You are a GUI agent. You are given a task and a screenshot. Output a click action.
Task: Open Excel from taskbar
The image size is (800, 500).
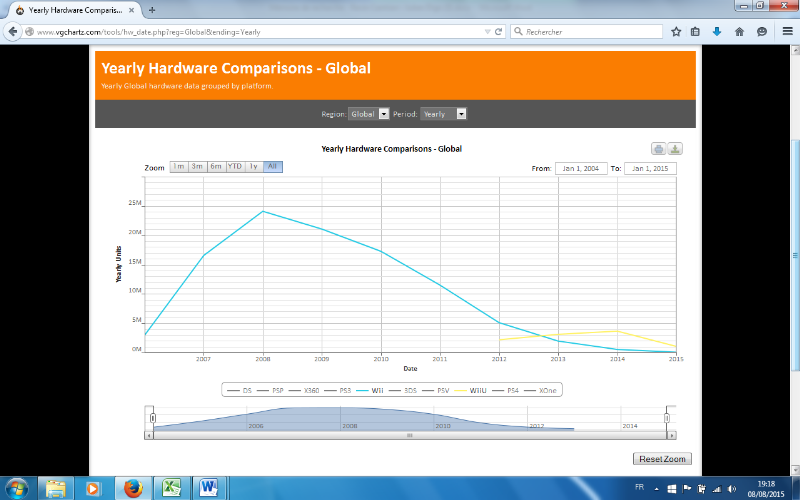(x=172, y=489)
